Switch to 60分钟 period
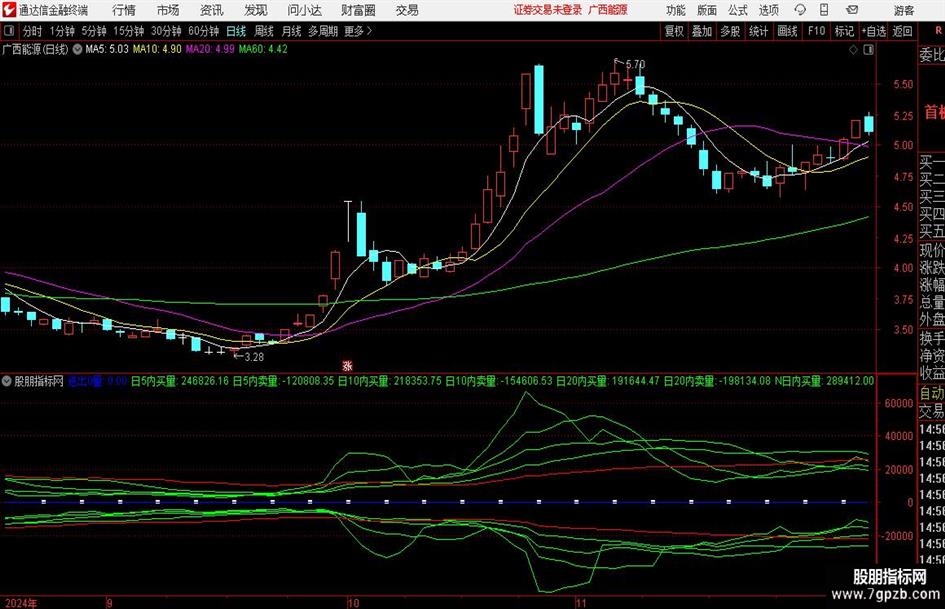This screenshot has height=609, width=945. 203,31
